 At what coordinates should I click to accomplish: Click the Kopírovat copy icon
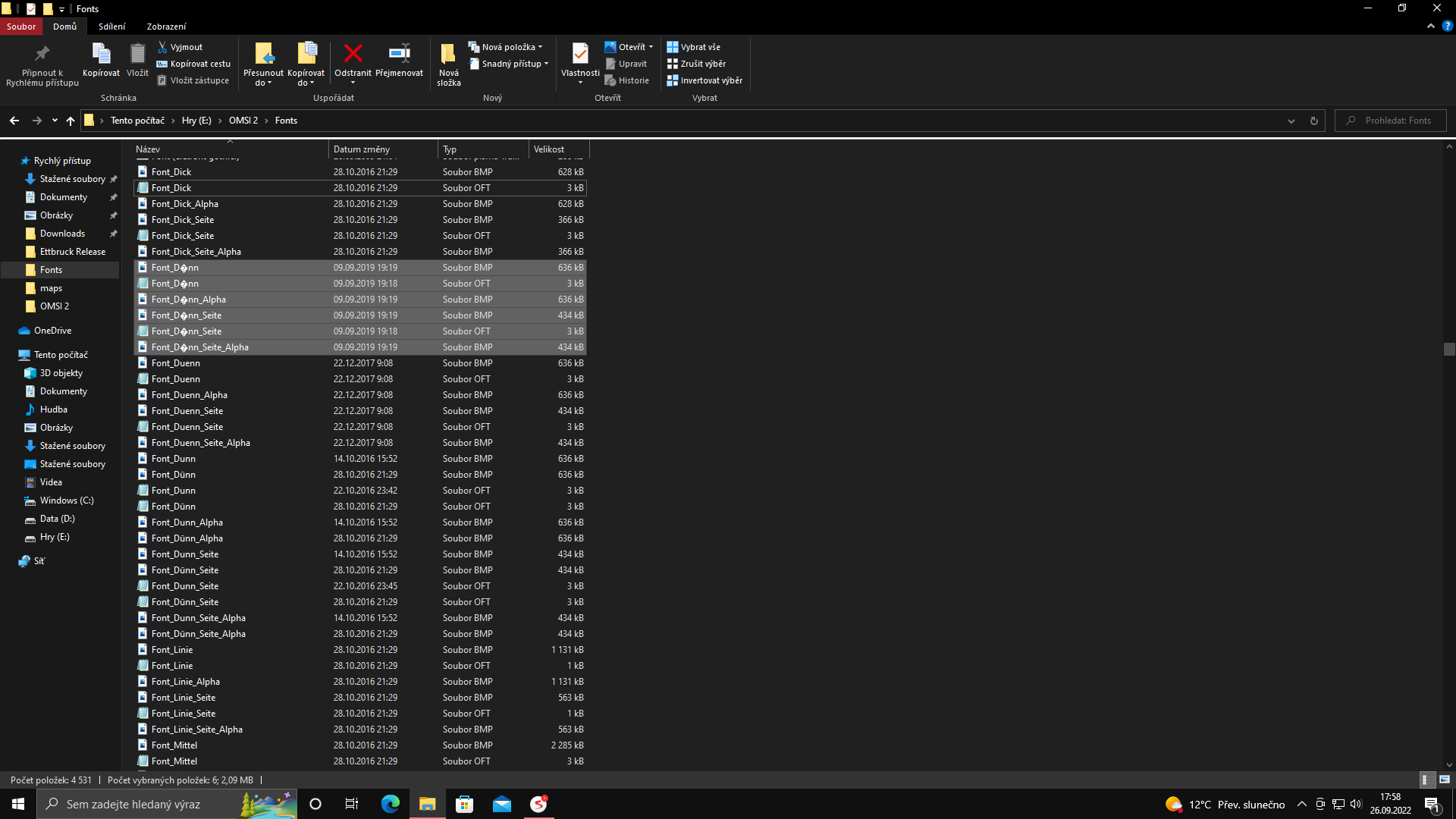click(101, 55)
